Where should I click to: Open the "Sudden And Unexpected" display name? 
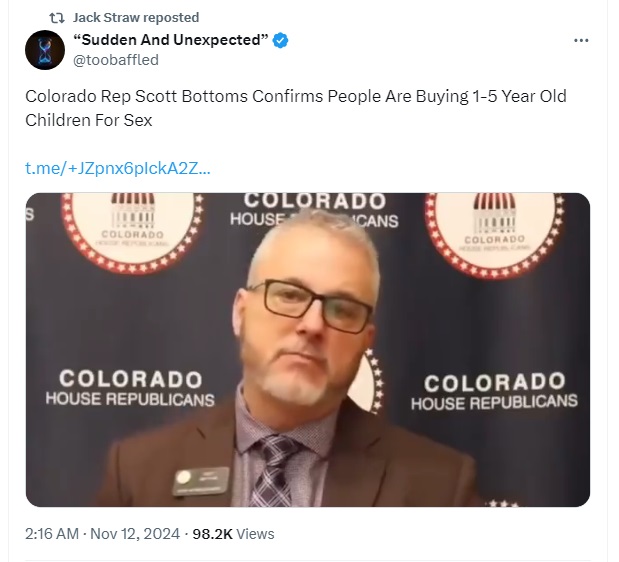point(171,40)
